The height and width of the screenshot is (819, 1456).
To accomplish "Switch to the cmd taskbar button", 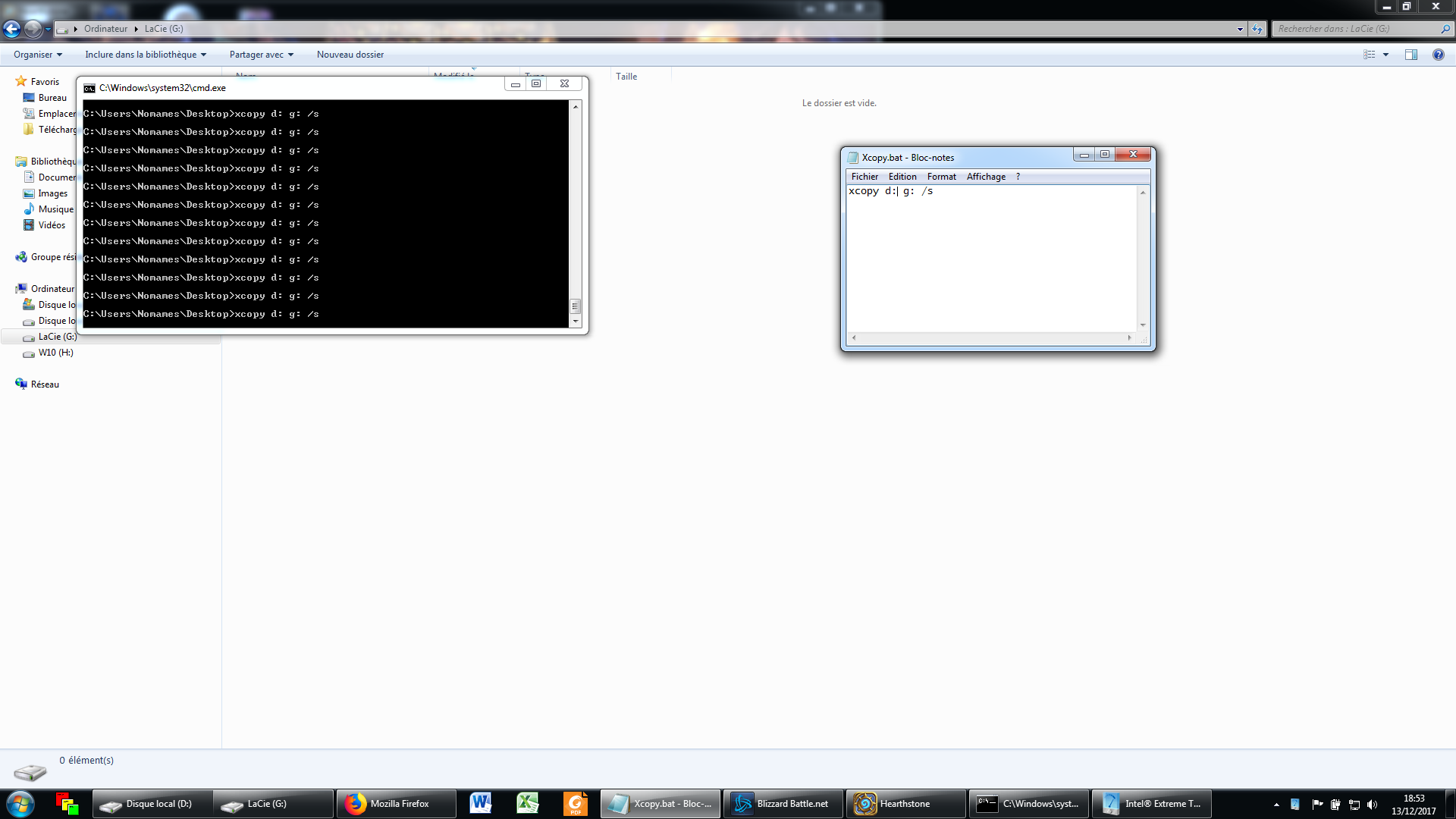I will point(1029,804).
